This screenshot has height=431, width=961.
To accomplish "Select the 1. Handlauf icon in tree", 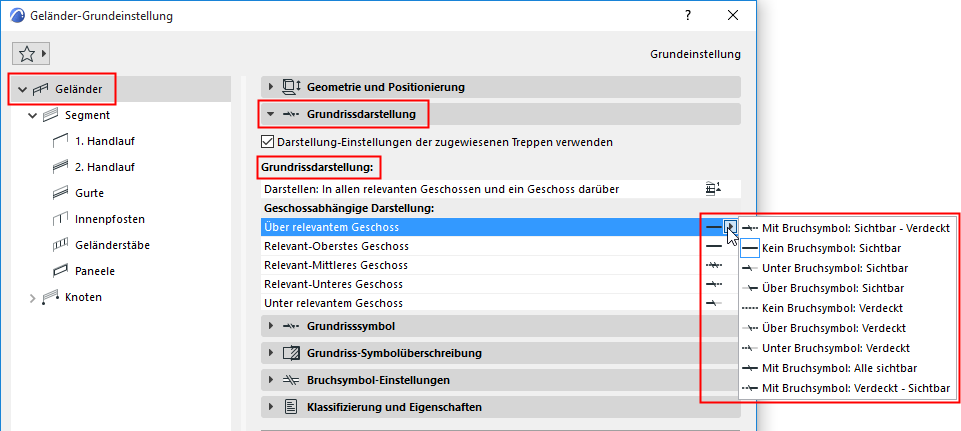I will click(x=58, y=142).
